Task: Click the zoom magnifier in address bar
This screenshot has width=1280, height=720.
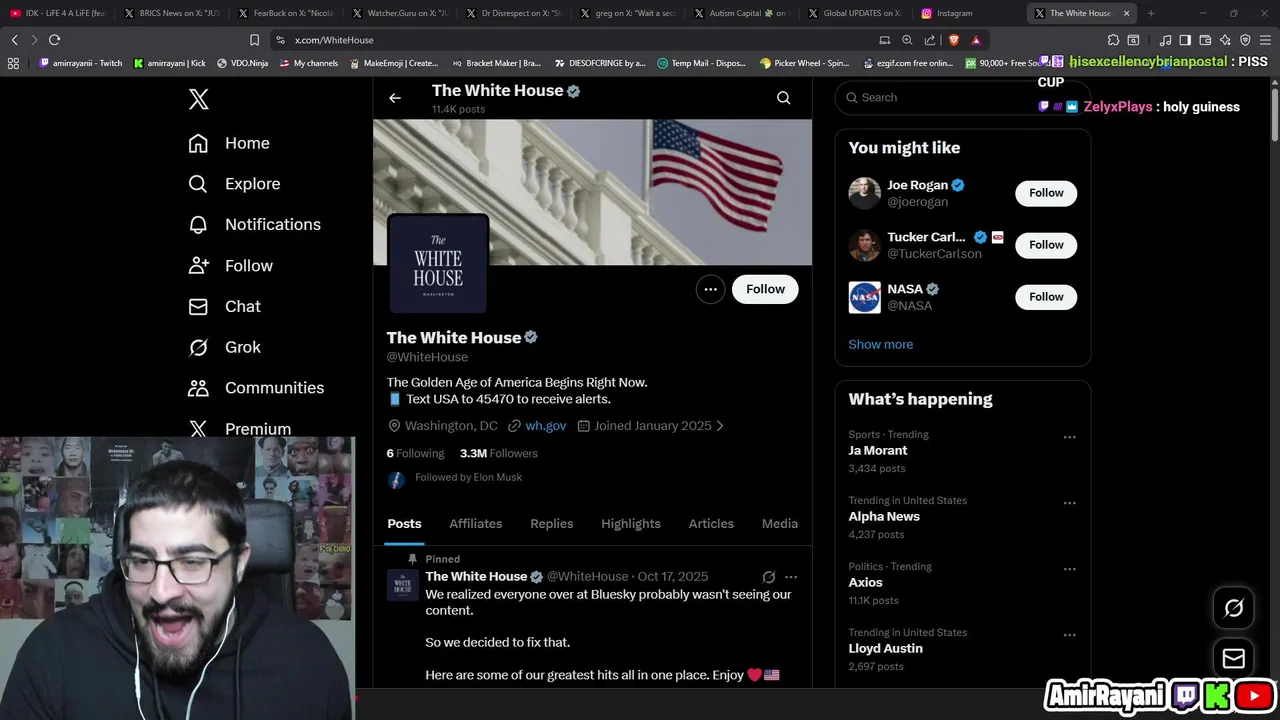Action: tap(907, 40)
